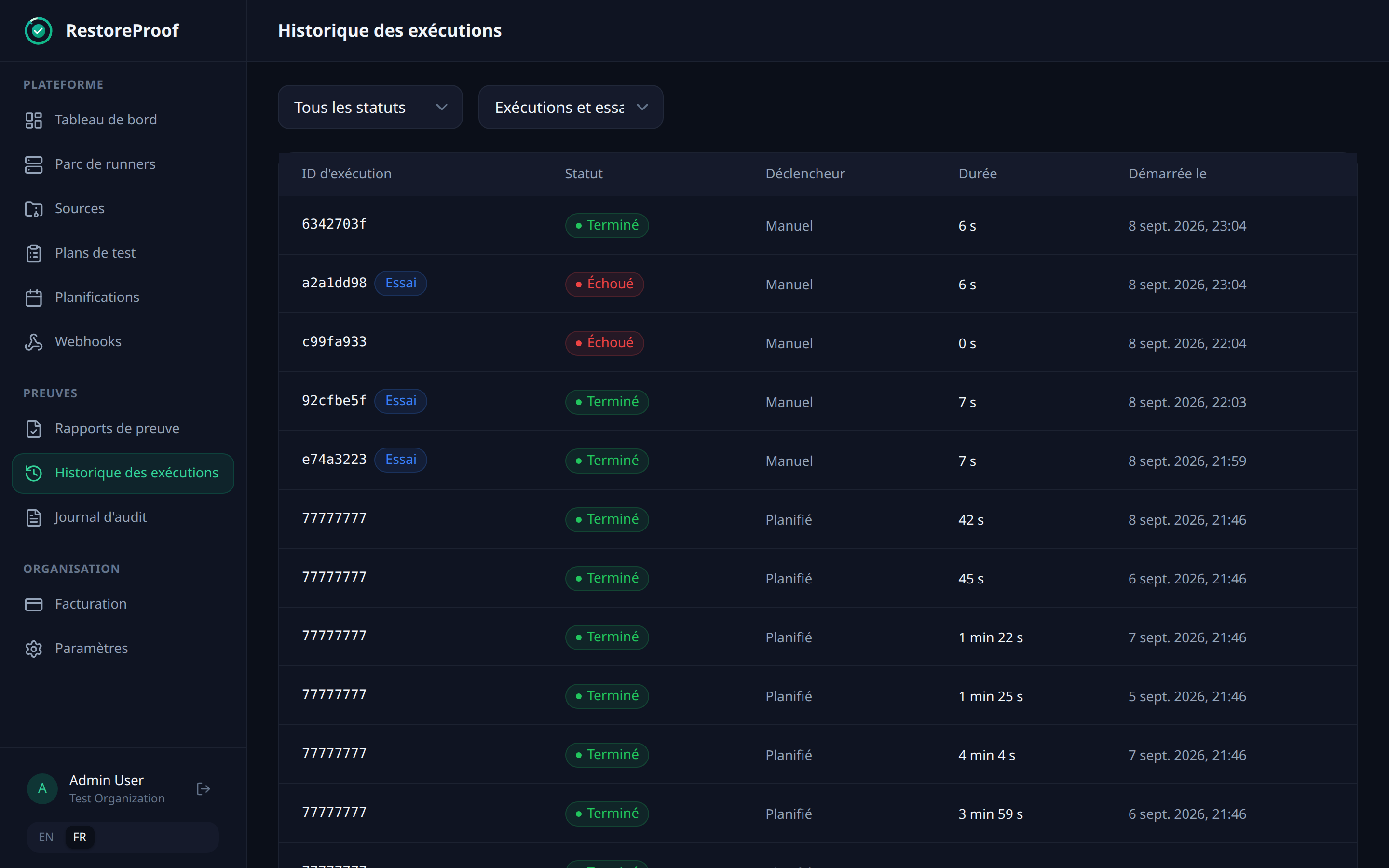
Task: Select the FR language option
Action: (80, 837)
